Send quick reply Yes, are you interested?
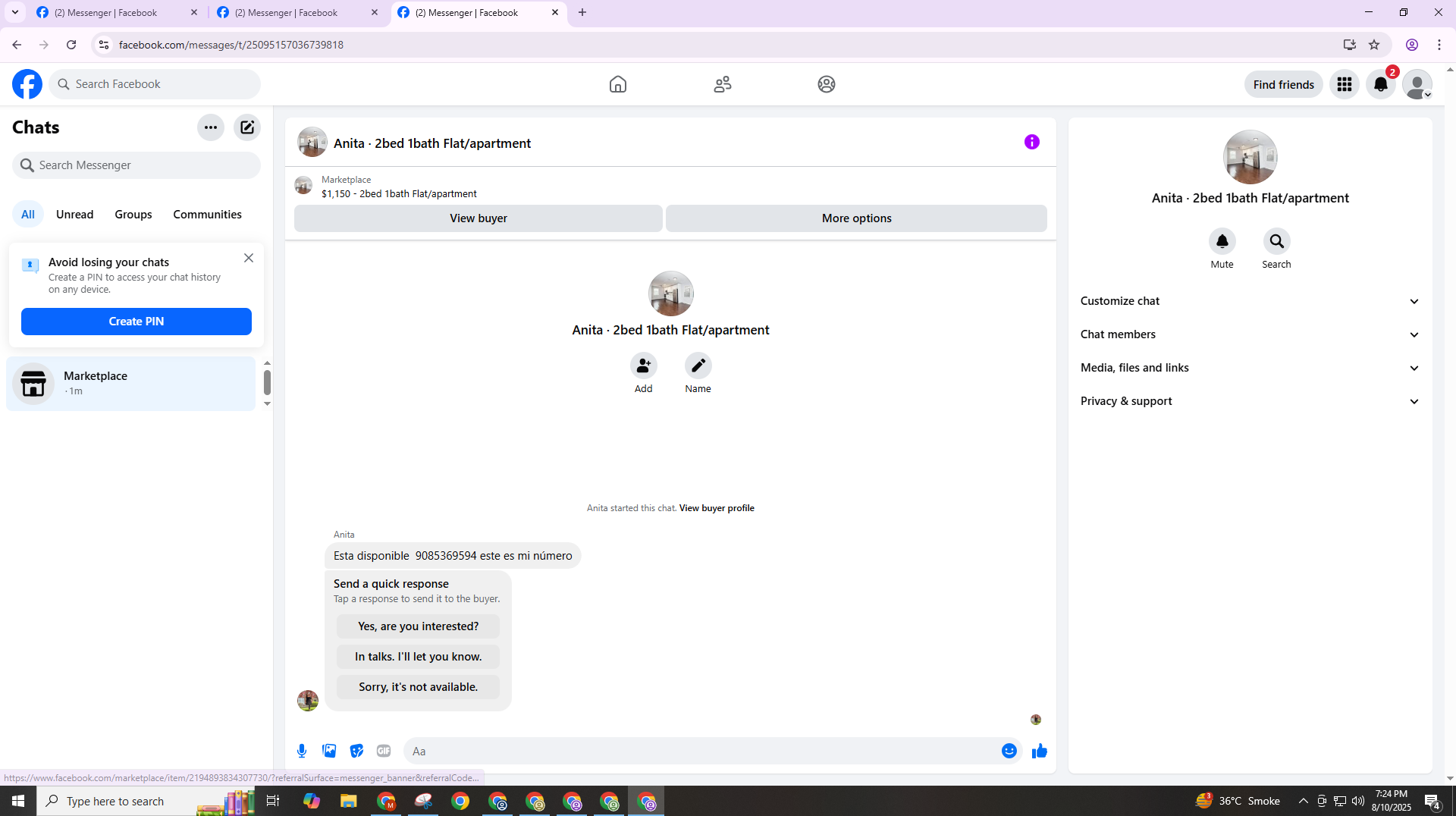 pyautogui.click(x=418, y=626)
